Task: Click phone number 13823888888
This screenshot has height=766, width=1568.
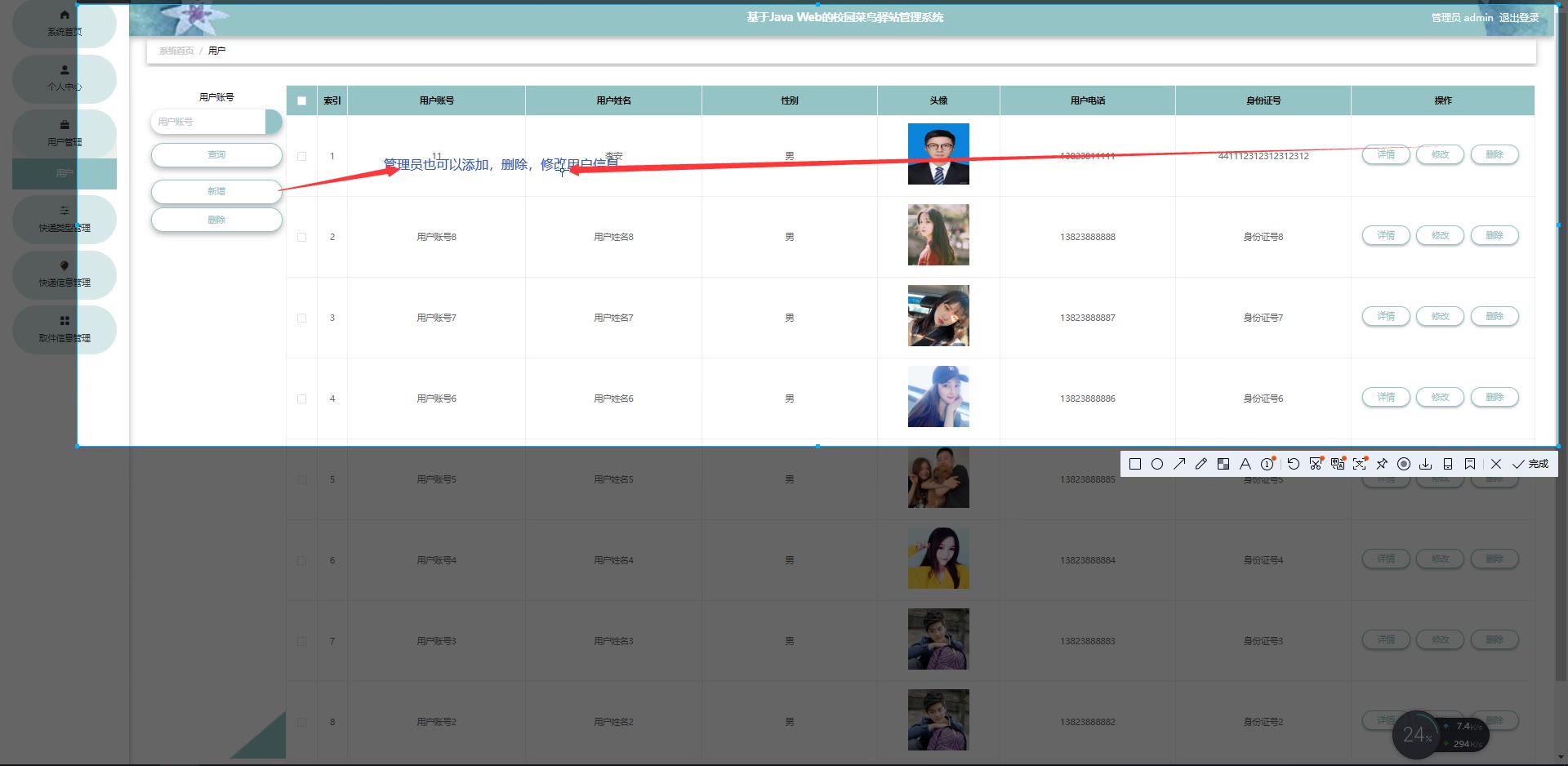Action: pyautogui.click(x=1088, y=237)
